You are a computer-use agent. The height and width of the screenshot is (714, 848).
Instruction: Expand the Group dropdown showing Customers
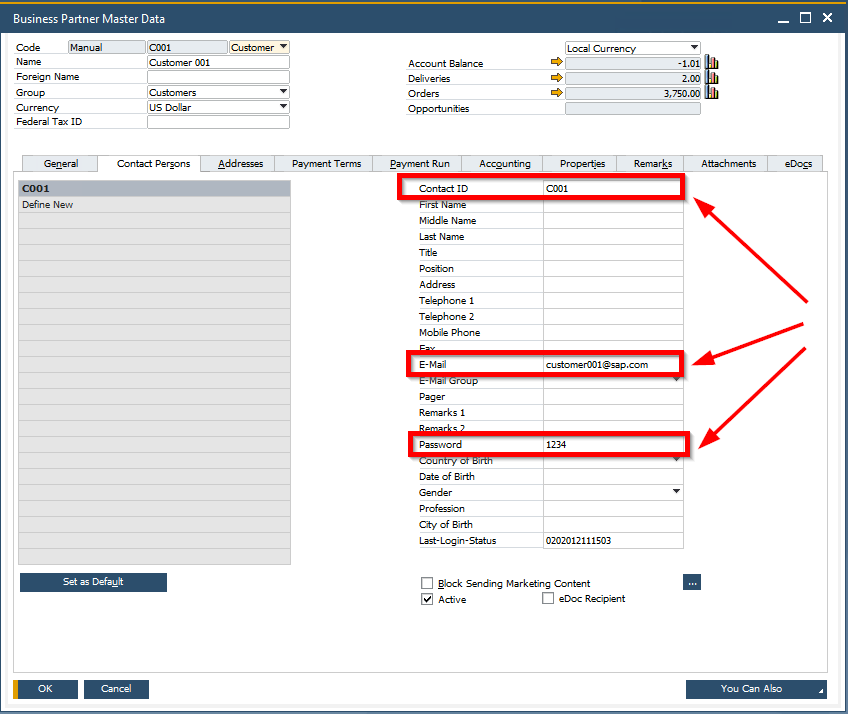point(281,92)
